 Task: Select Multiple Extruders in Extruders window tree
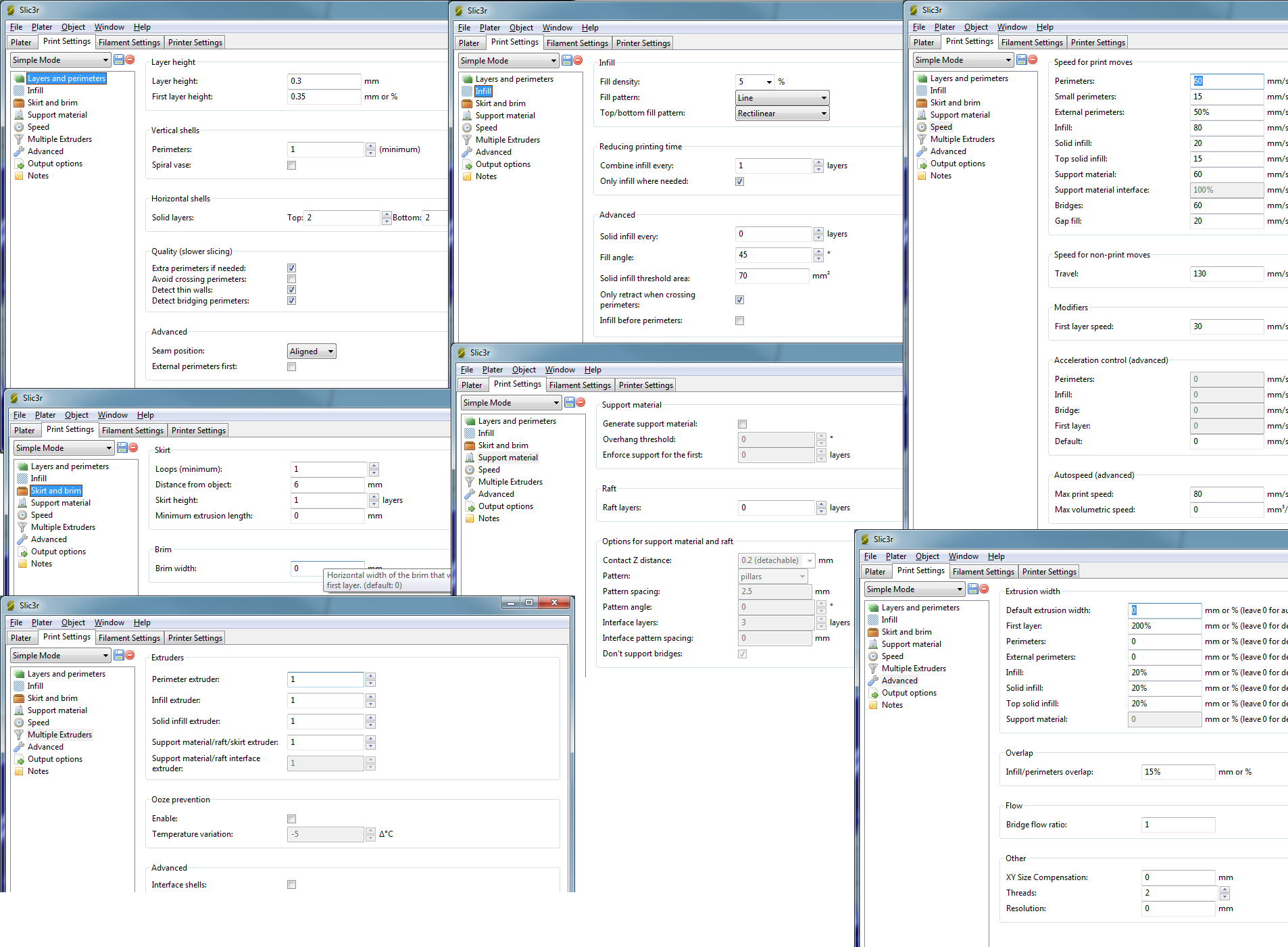coord(59,735)
